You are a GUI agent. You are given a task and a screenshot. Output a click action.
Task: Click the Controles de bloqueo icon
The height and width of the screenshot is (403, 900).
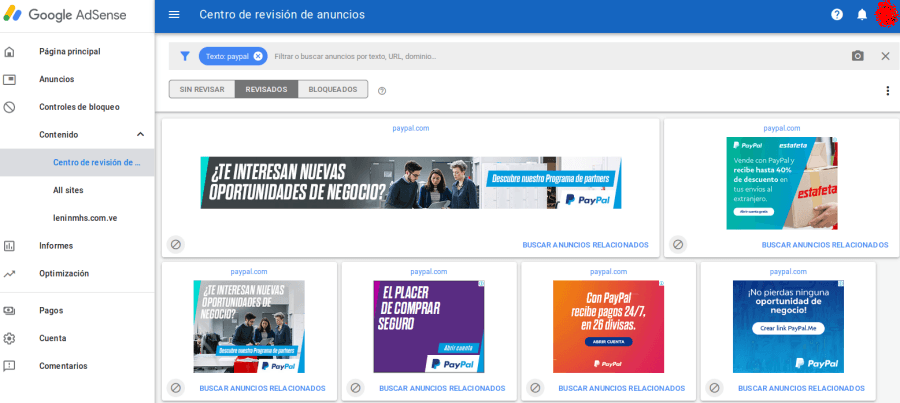click(x=9, y=107)
